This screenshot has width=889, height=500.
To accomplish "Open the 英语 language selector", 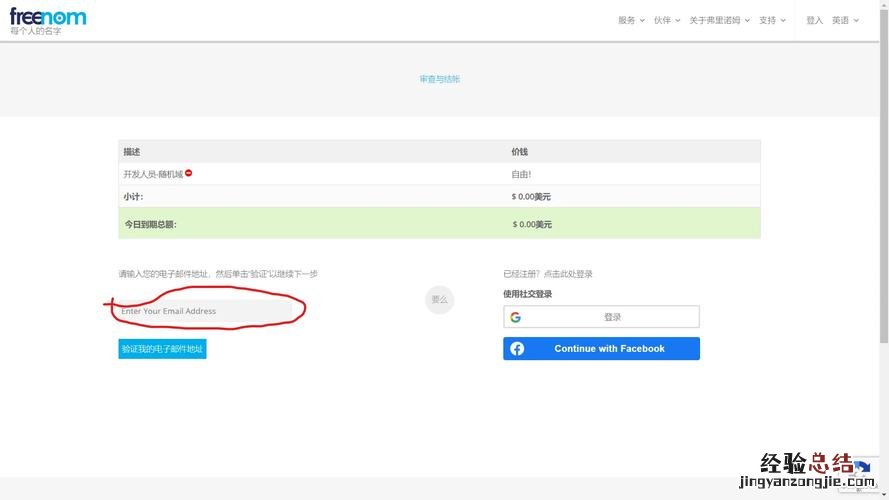I will click(x=845, y=20).
